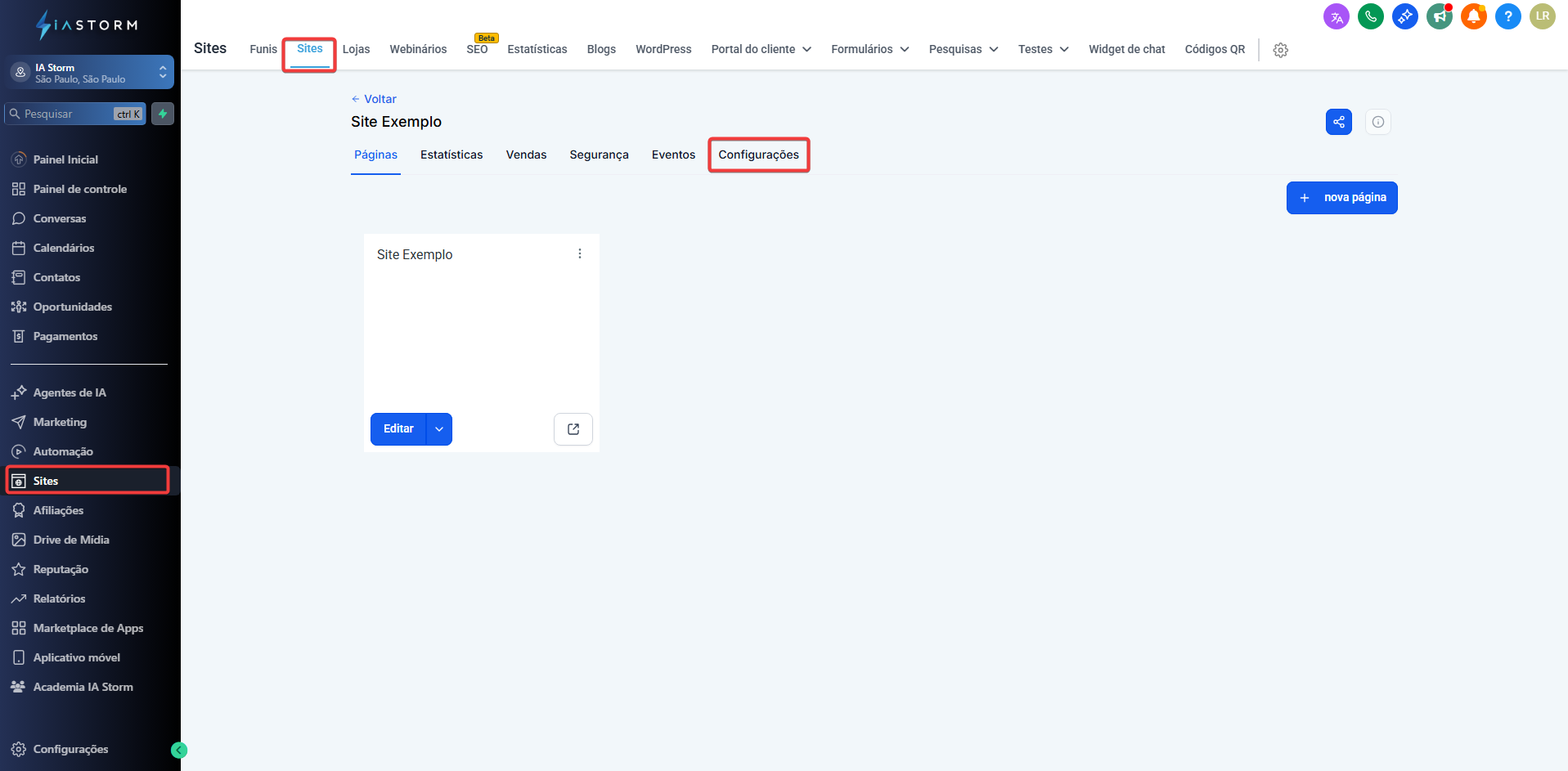Open site preview external link icon
1568x771 pixels.
point(573,429)
